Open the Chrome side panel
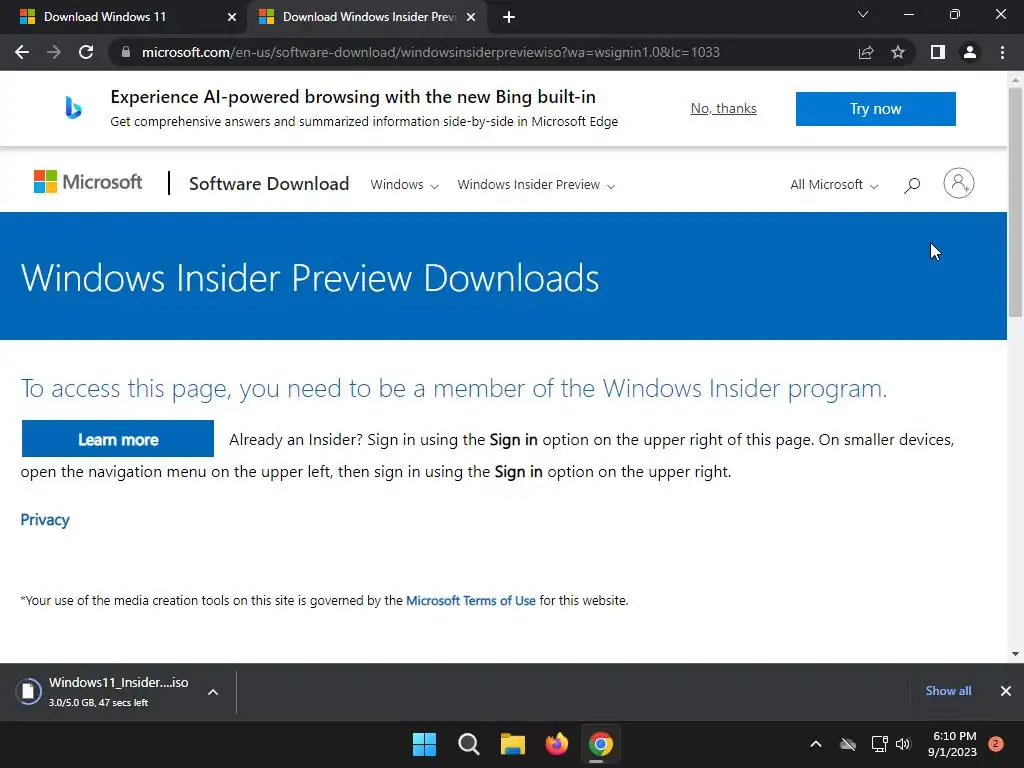The height and width of the screenshot is (768, 1024). pyautogui.click(x=938, y=52)
